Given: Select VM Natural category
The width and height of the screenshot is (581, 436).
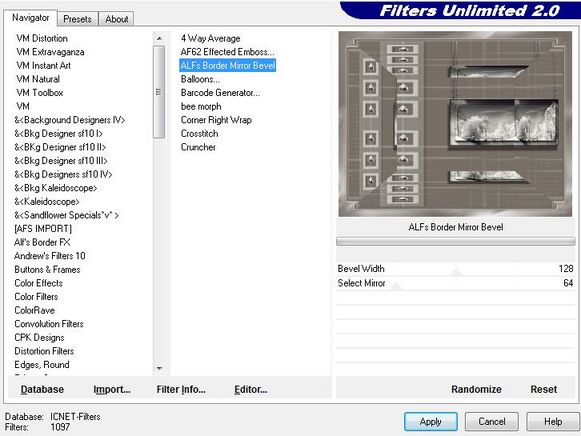Looking at the screenshot, I should coord(38,79).
